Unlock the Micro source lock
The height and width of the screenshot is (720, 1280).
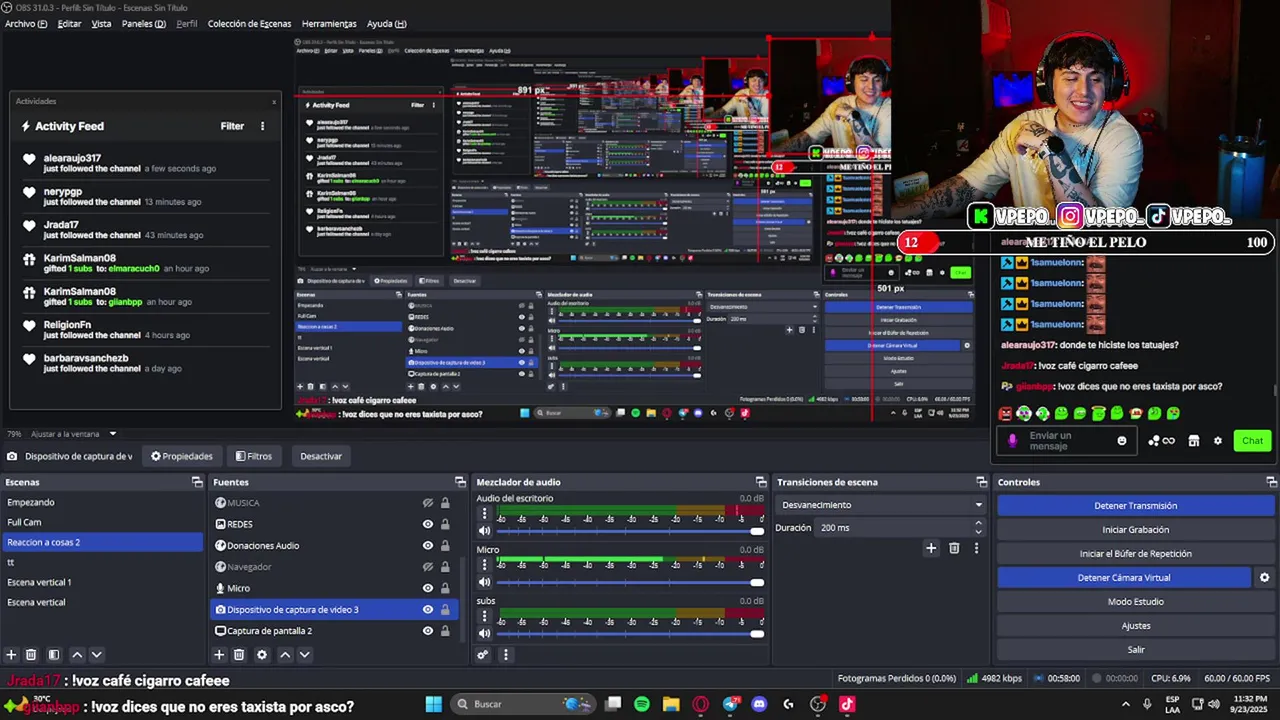pos(445,588)
